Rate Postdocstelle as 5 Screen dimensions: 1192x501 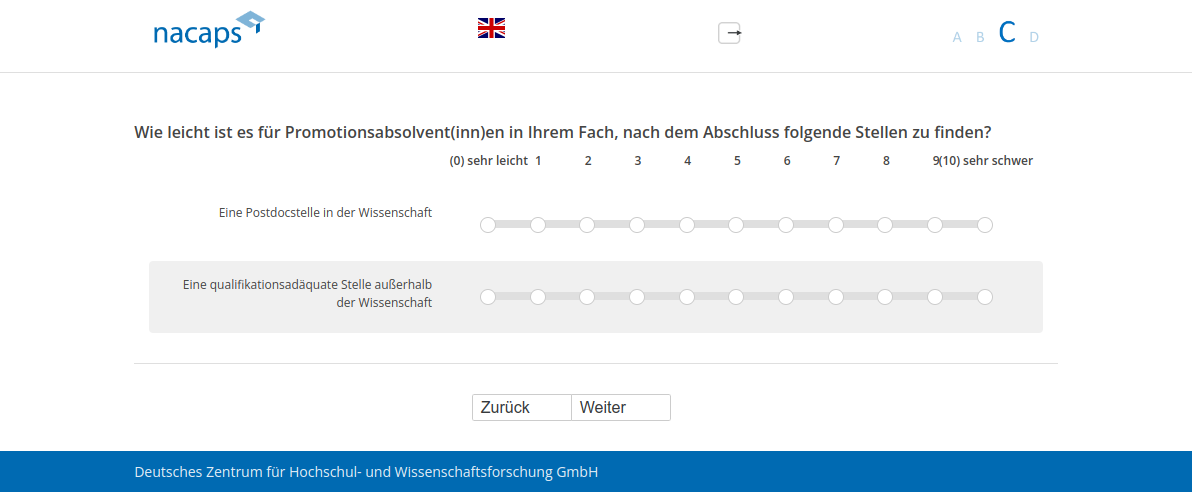tap(736, 225)
